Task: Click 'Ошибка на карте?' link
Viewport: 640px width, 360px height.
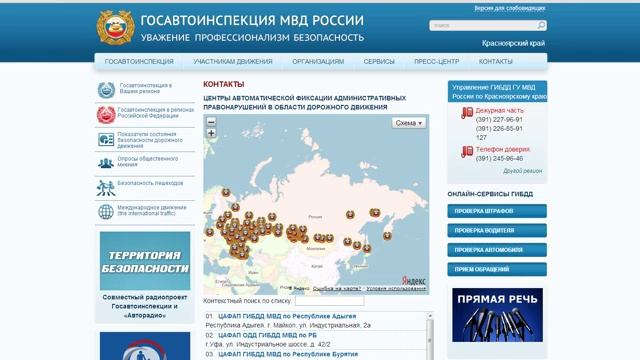Action: [x=337, y=288]
